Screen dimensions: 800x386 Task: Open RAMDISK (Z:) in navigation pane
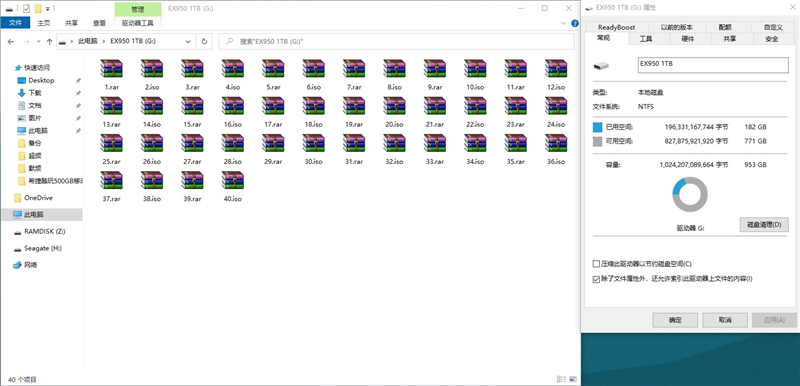pyautogui.click(x=44, y=231)
